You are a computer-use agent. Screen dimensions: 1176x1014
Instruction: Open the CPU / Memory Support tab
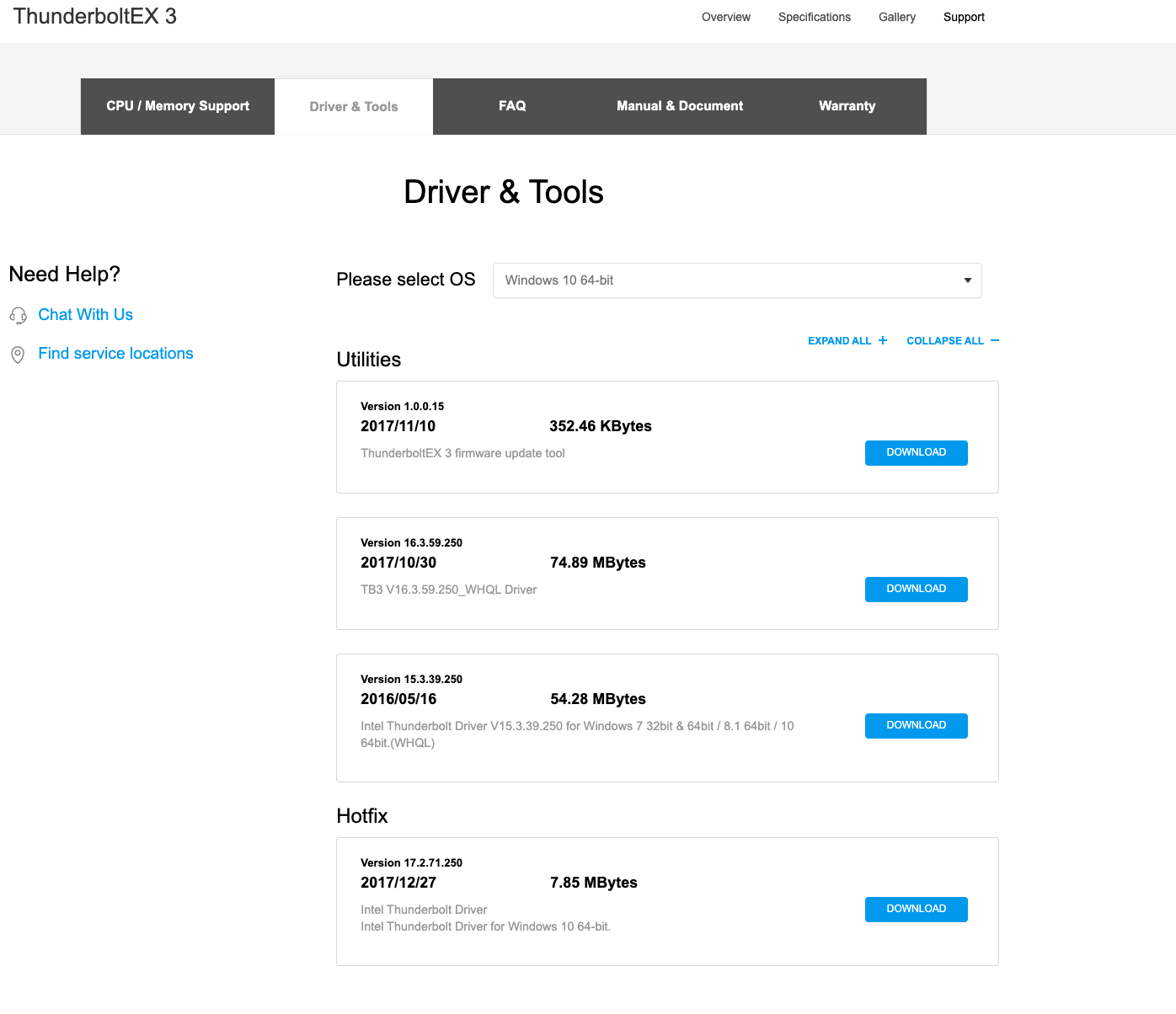(x=177, y=106)
